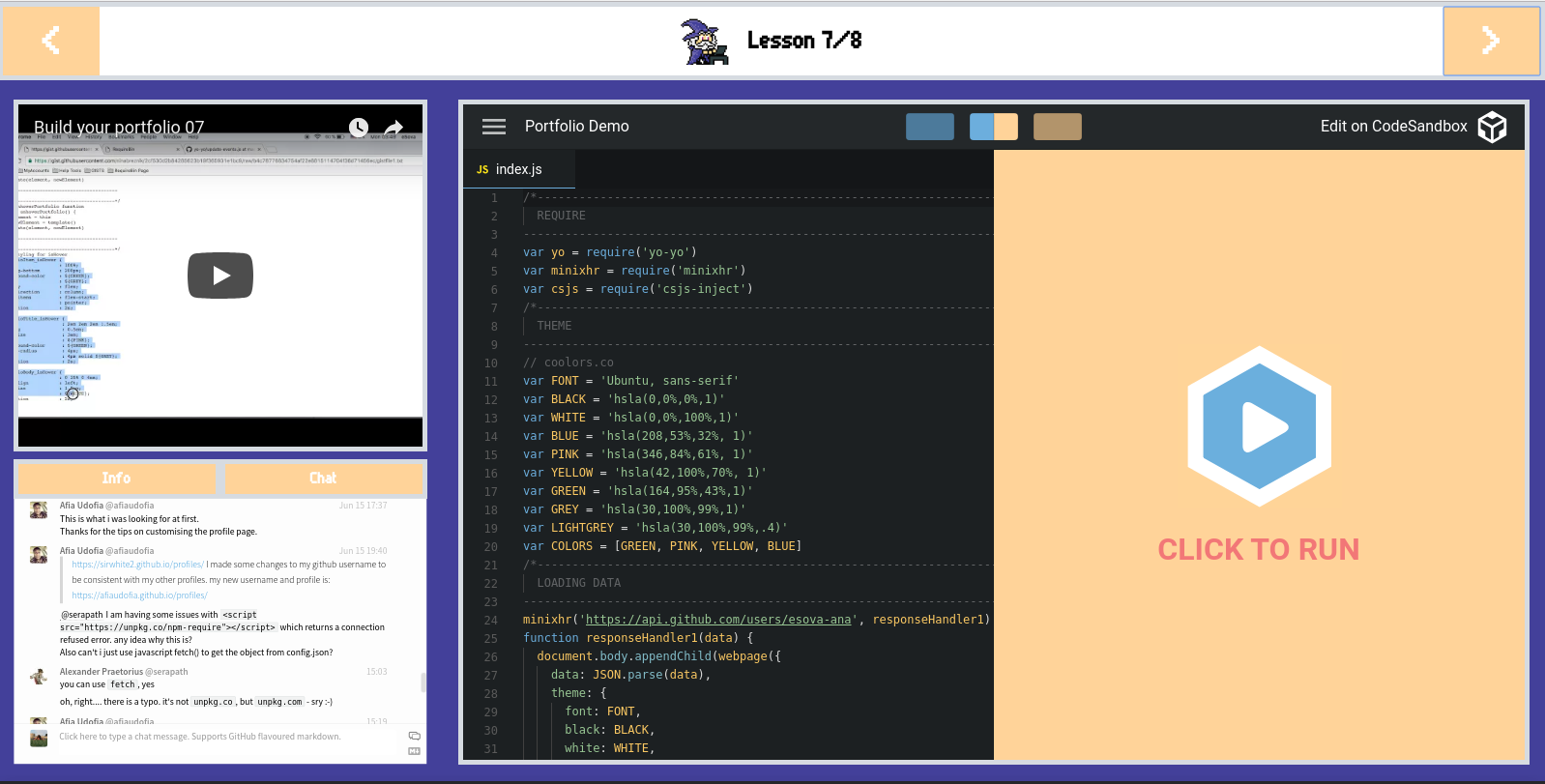
Task: Select the split editor and preview view
Action: click(x=994, y=127)
